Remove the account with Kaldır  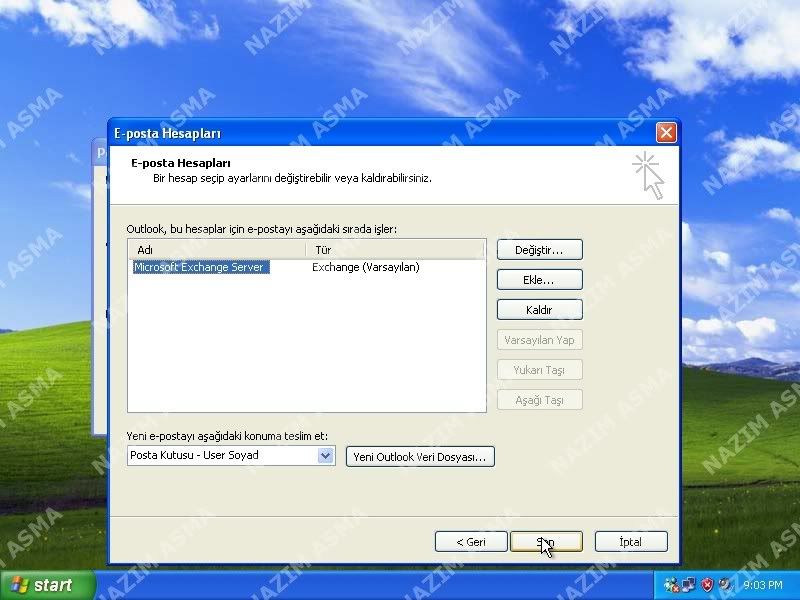(539, 310)
